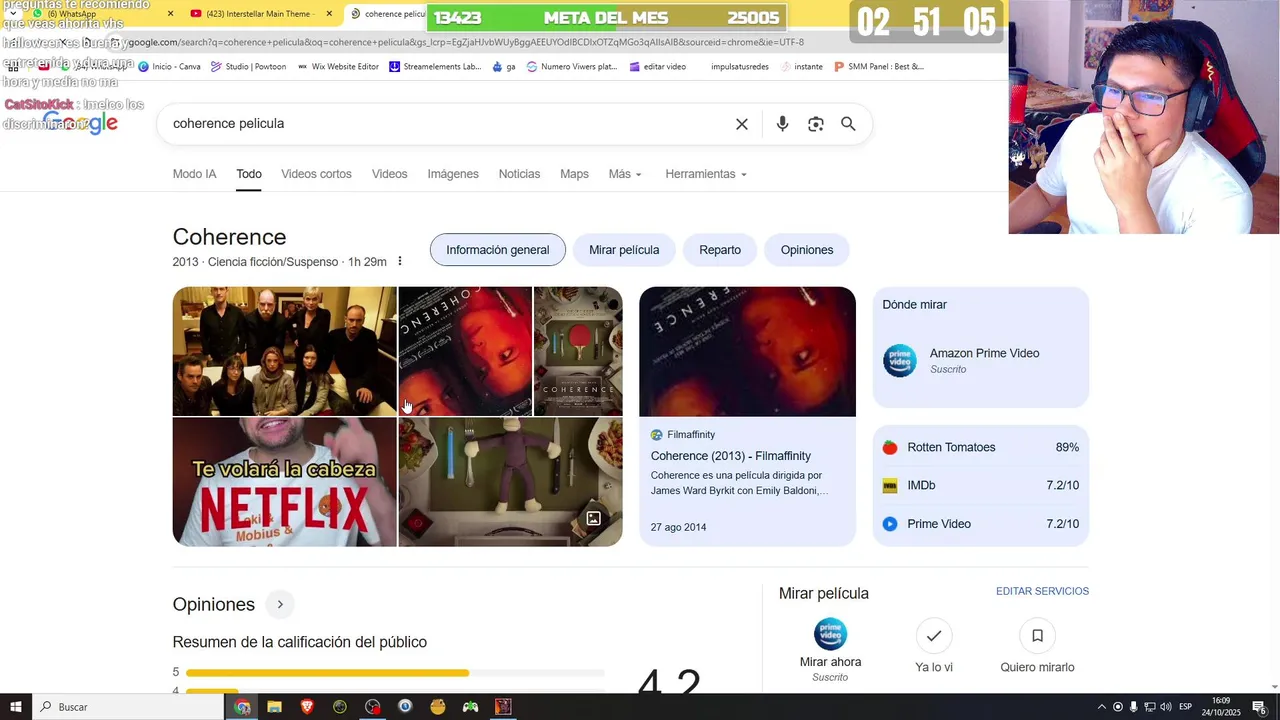Click the 5-star rating bar

[x=395, y=673]
